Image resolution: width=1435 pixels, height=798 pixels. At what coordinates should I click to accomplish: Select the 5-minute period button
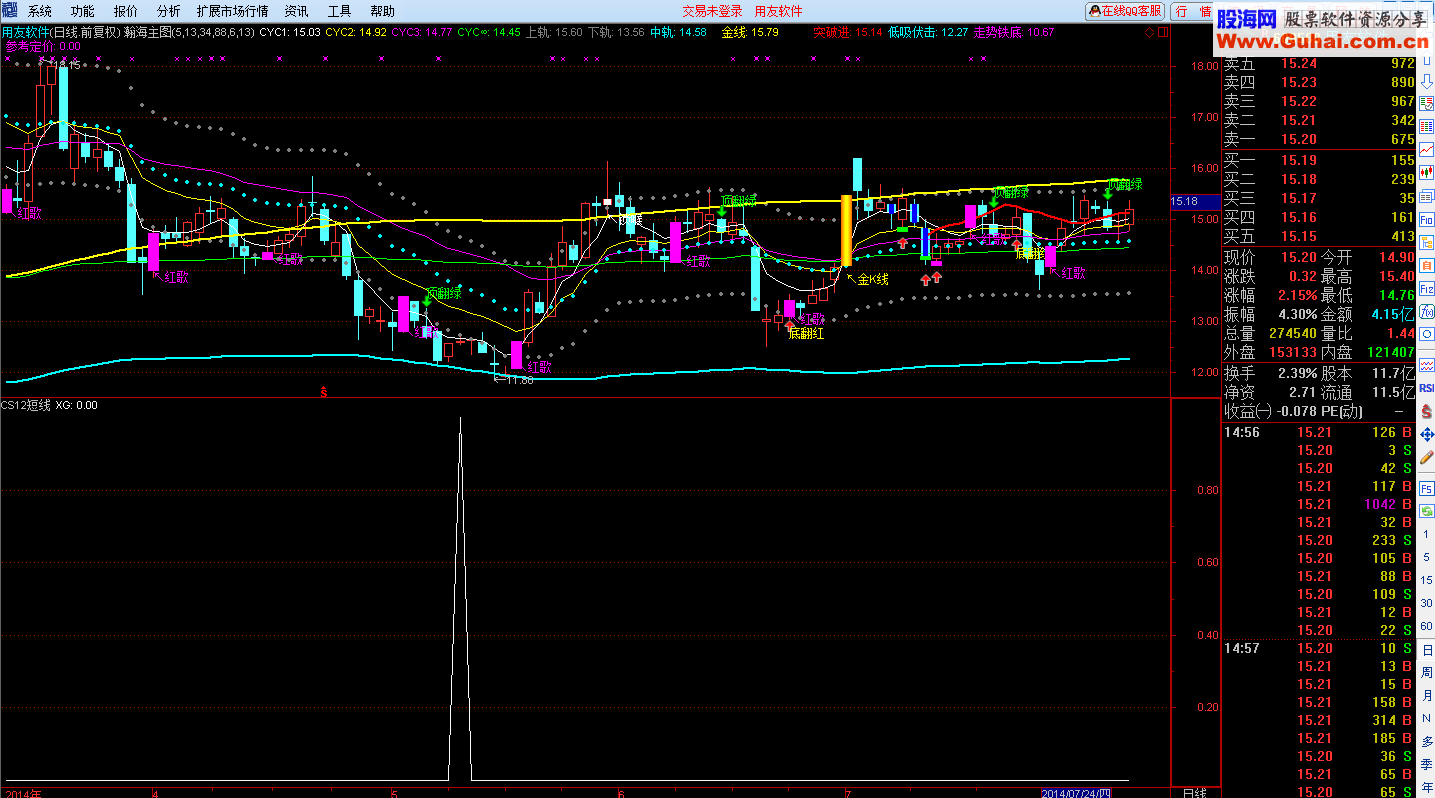1426,557
